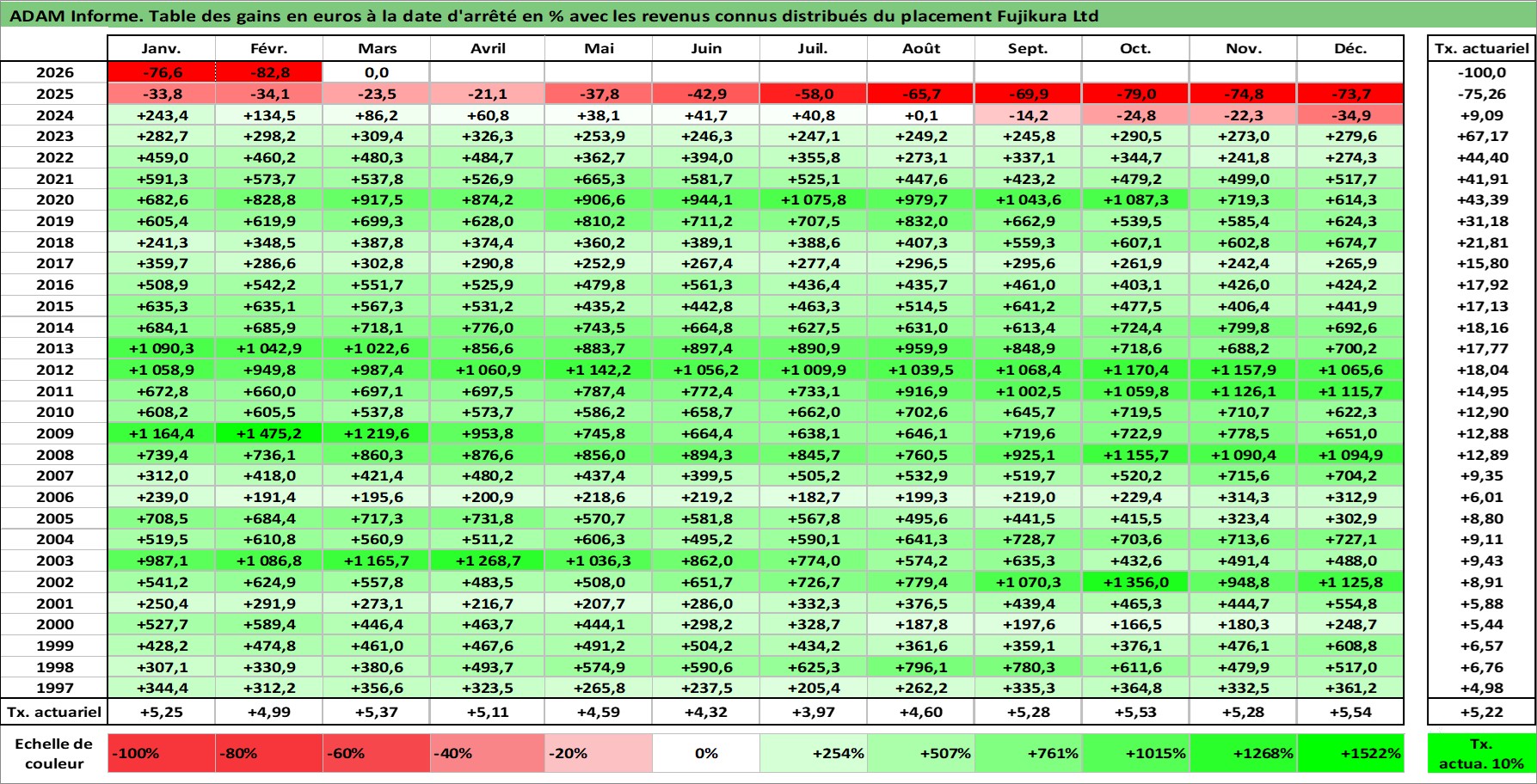Viewport: 1537px width, 784px height.
Task: Click the Janv. column header
Action: [162, 48]
